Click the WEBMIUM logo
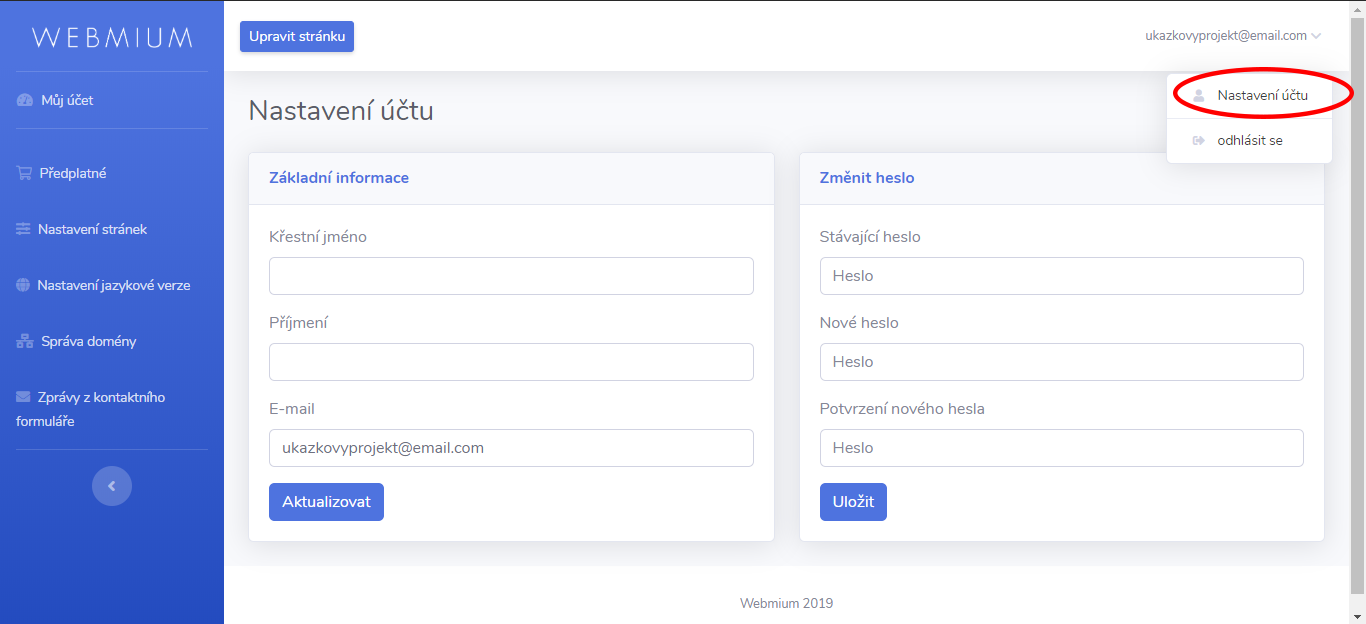 coord(112,38)
